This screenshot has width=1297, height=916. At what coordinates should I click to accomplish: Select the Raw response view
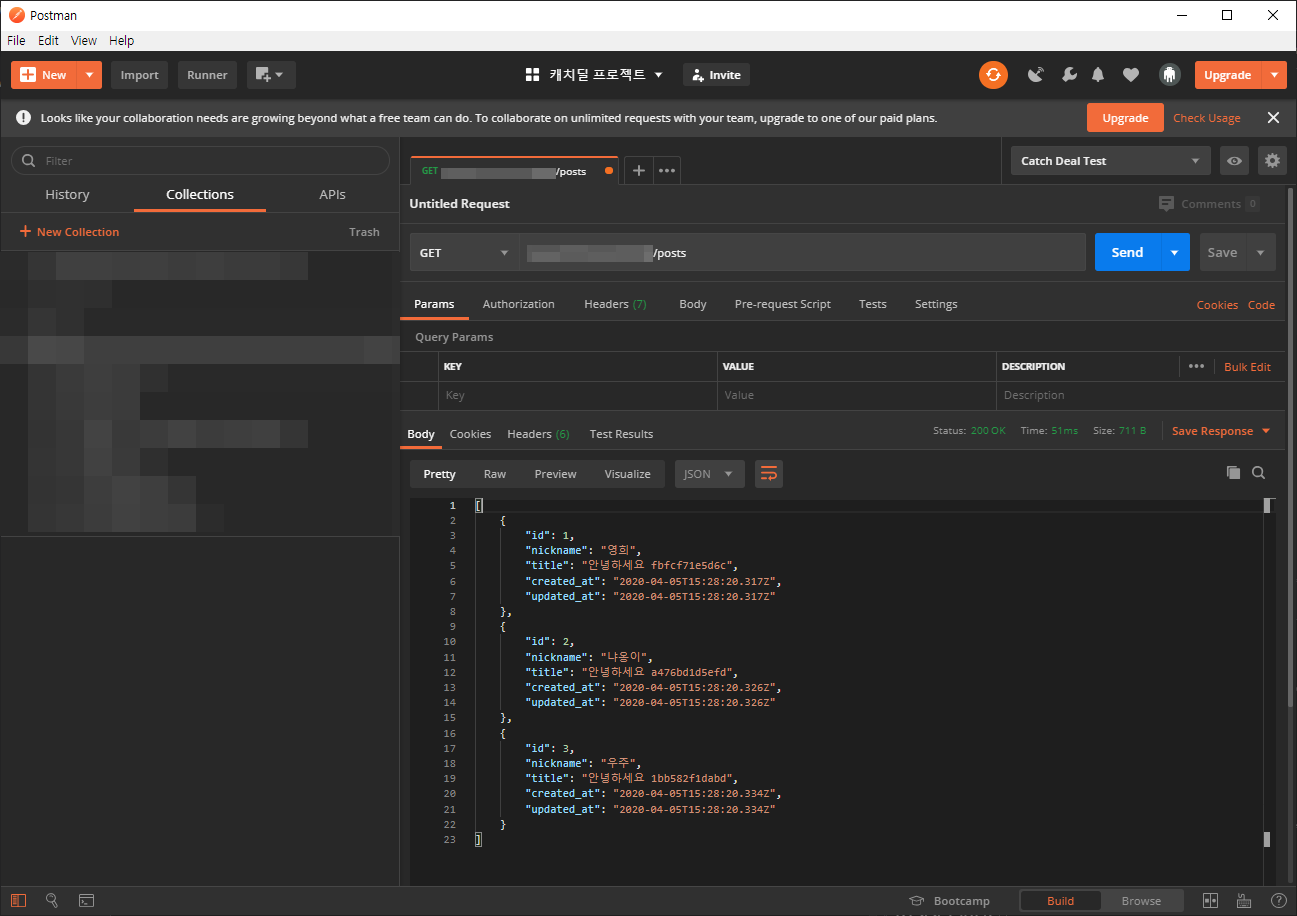(495, 474)
